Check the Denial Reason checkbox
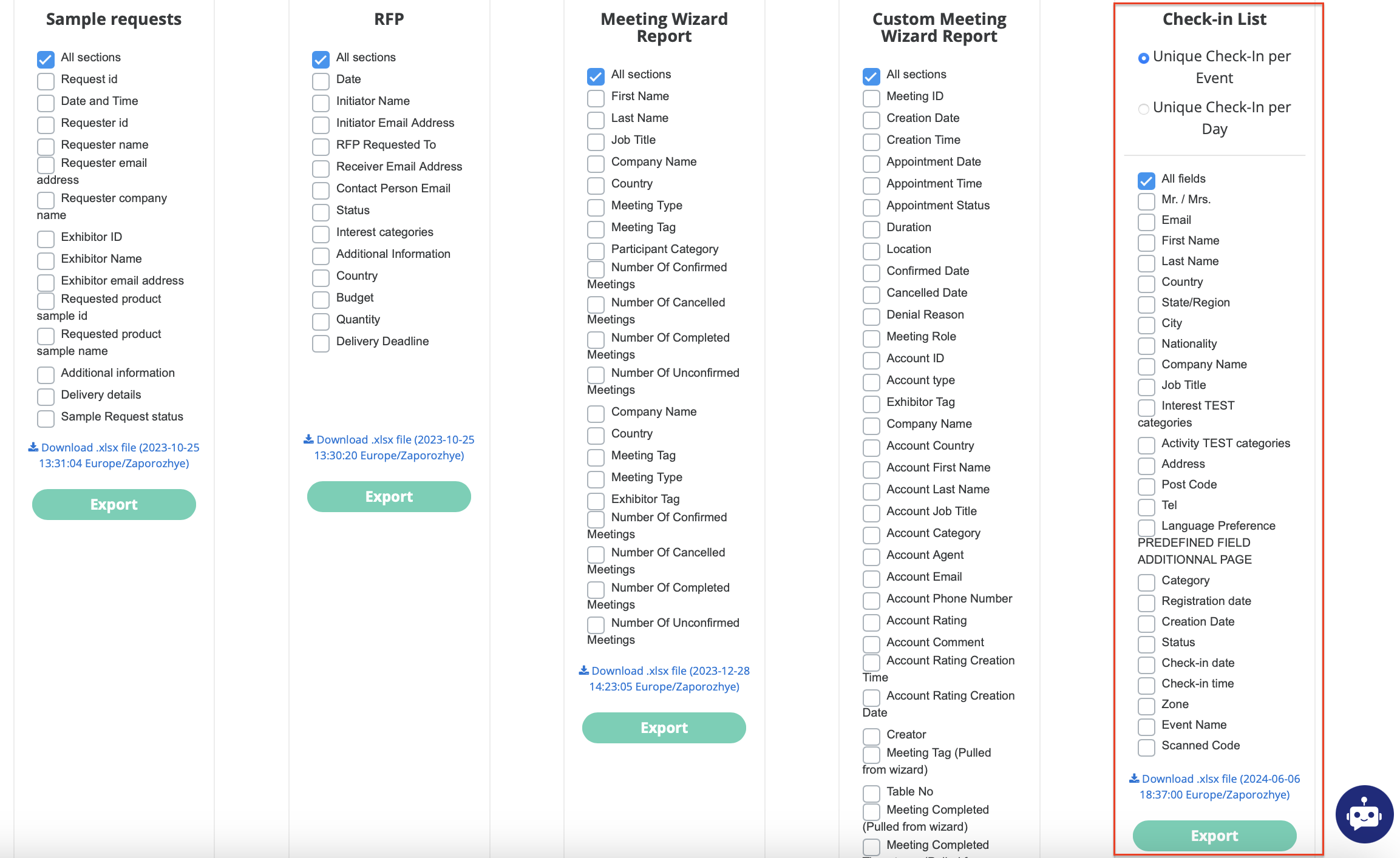 point(871,316)
